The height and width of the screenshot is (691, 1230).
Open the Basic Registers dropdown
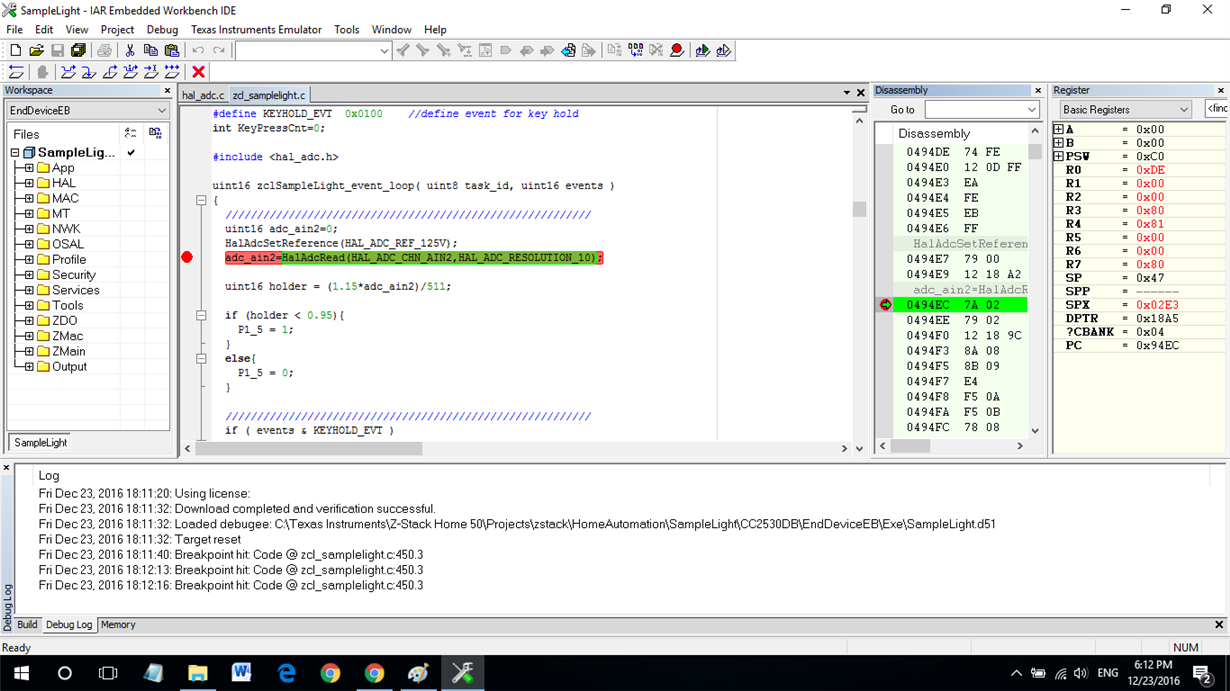click(x=1125, y=110)
